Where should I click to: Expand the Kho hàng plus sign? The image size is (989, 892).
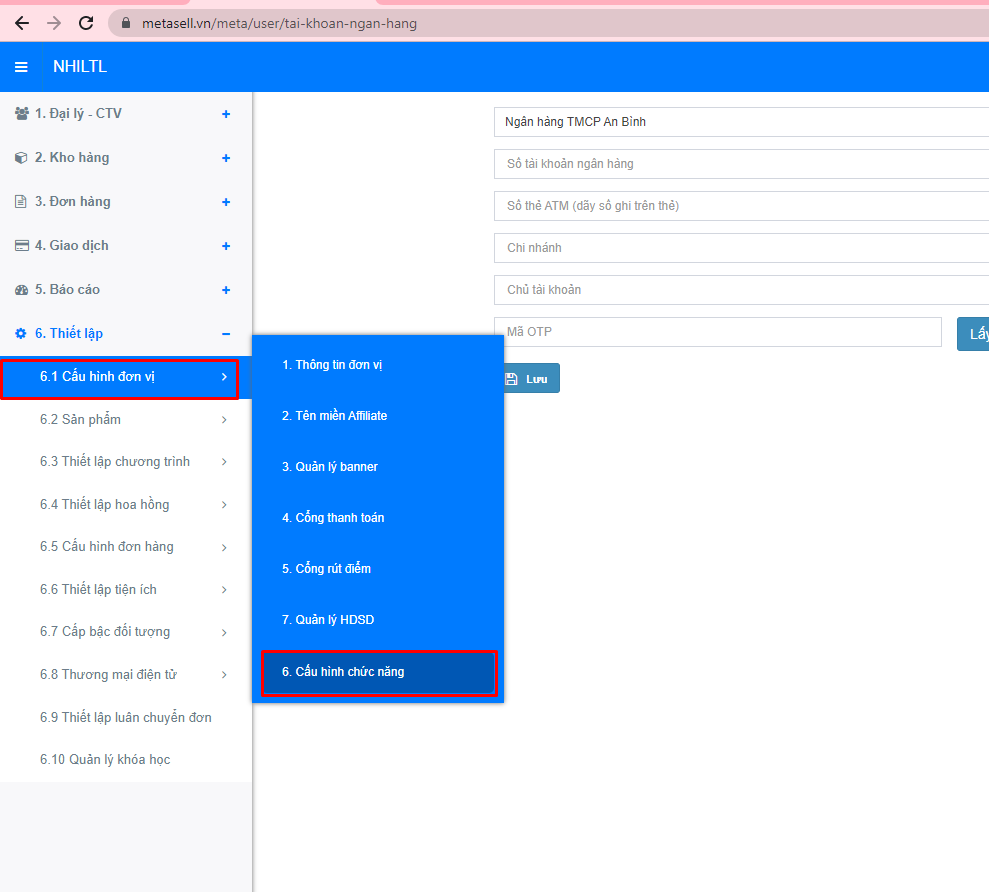(226, 158)
